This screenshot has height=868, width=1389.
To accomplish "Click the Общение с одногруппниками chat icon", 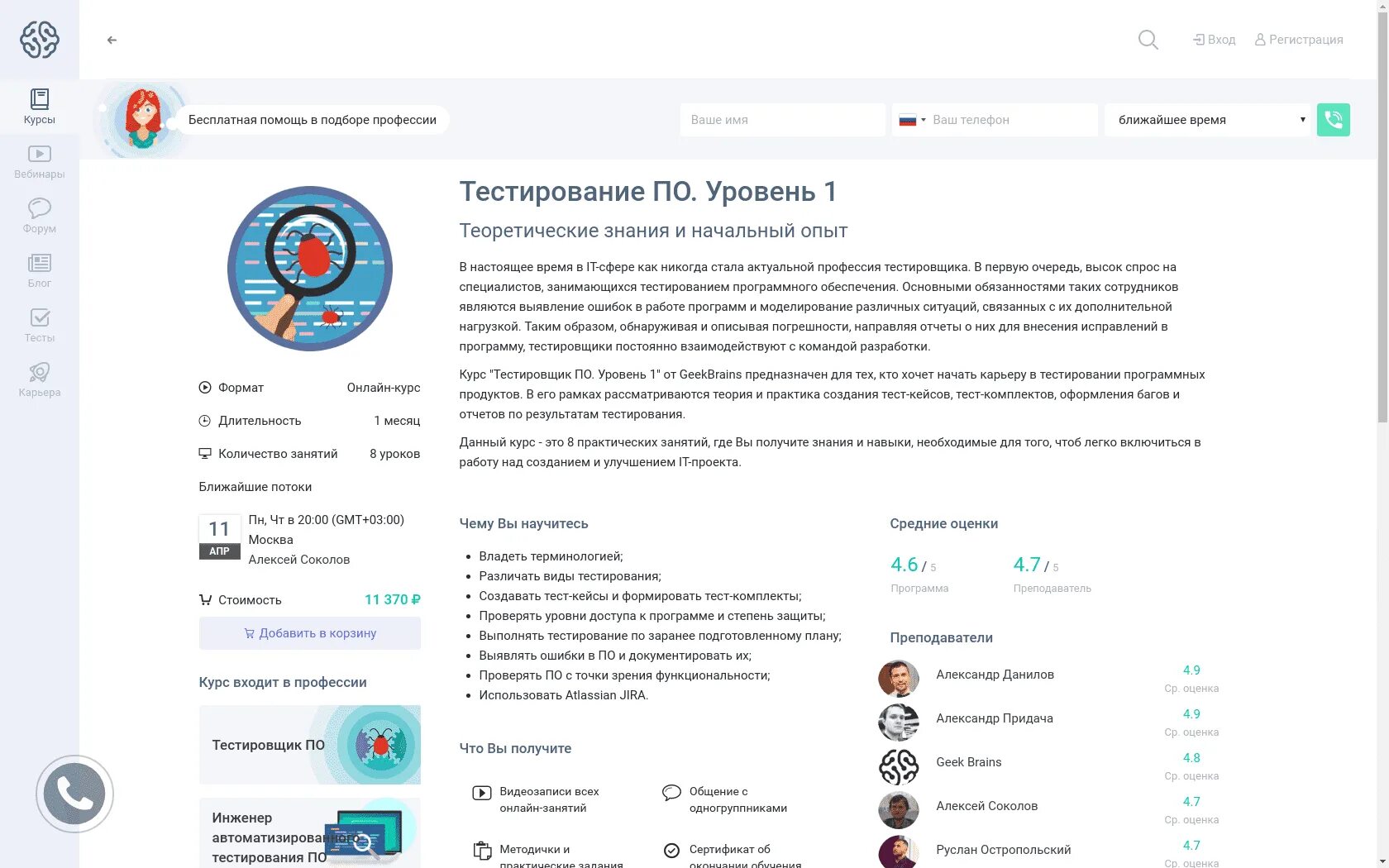I will tap(671, 793).
